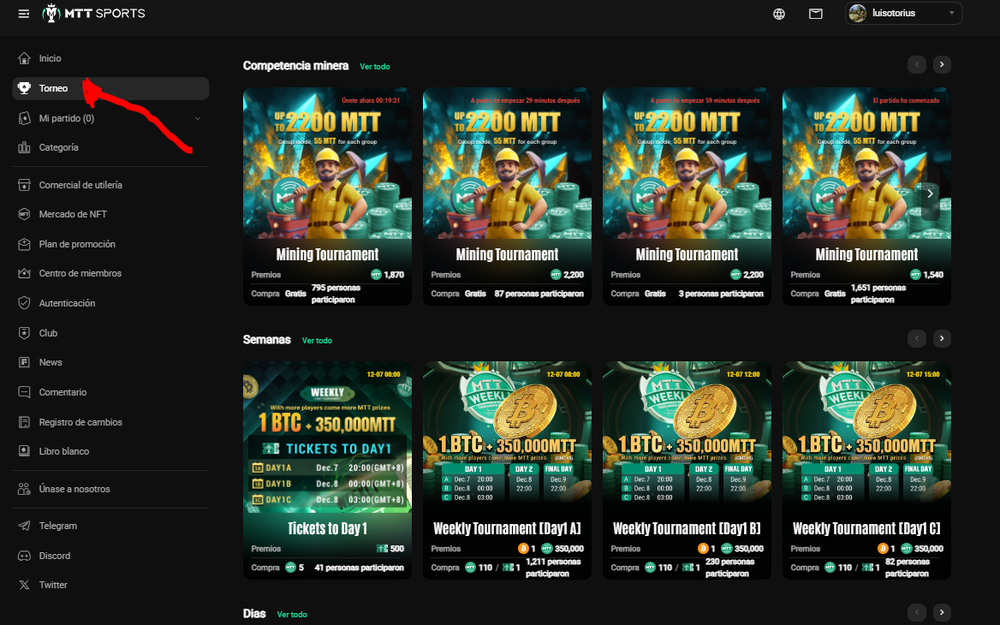Click the Telegram icon in sidebar
The width and height of the screenshot is (1000, 625).
pos(25,526)
